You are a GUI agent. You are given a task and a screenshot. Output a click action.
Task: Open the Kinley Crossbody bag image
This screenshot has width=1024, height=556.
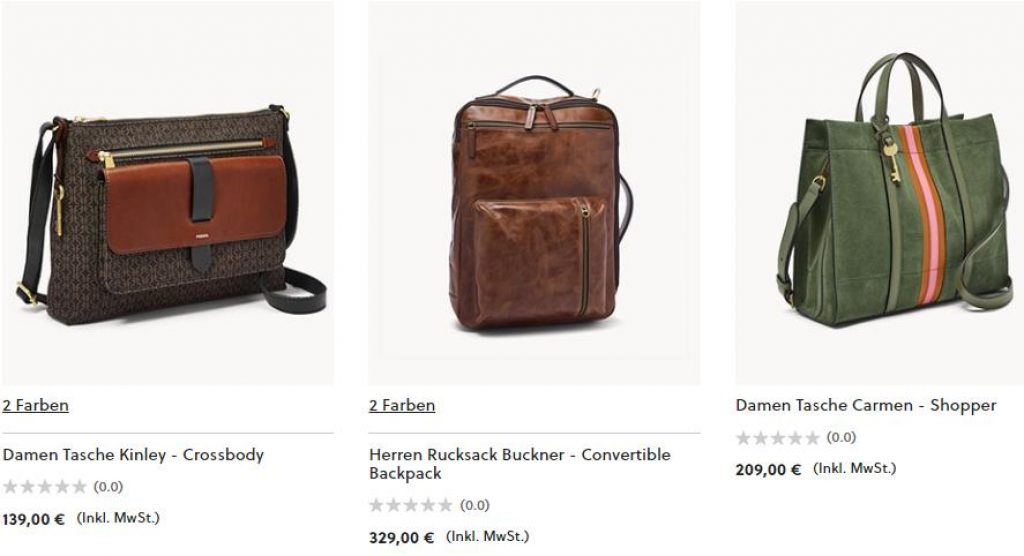pos(167,193)
